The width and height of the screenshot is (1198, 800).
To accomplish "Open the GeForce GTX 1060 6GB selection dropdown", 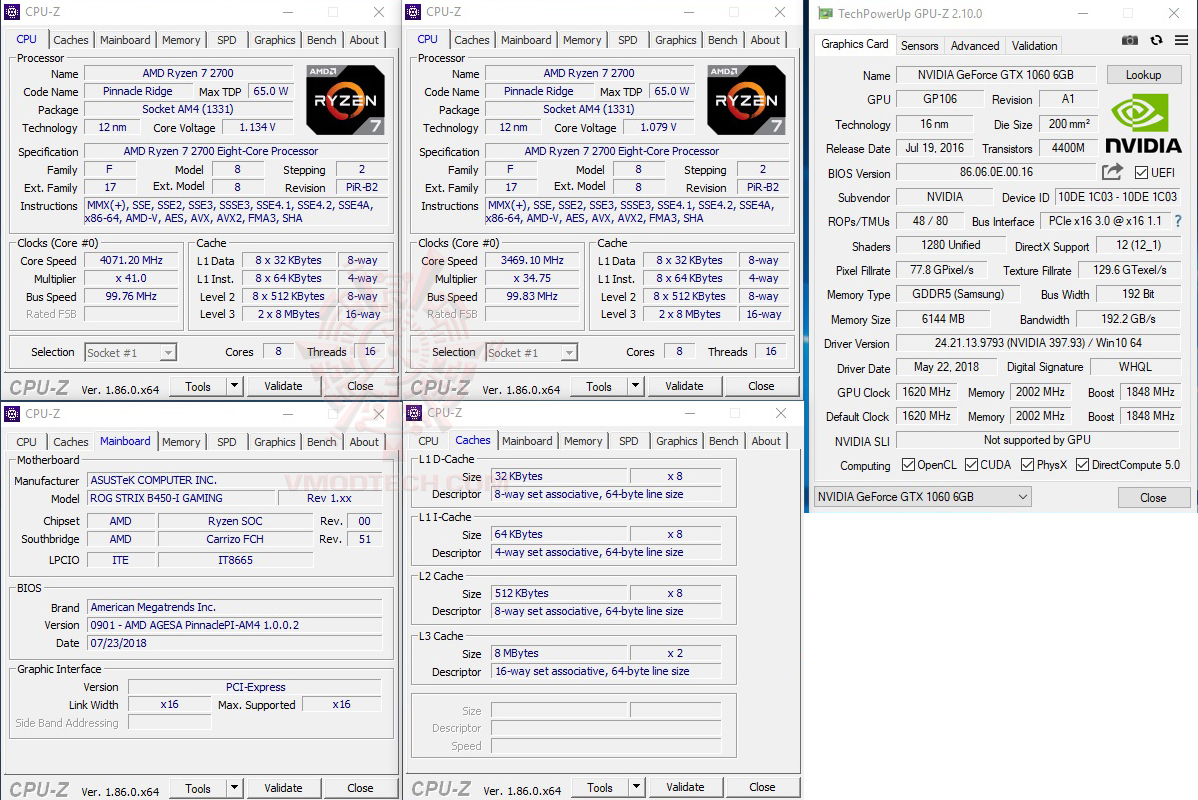I will coord(923,497).
